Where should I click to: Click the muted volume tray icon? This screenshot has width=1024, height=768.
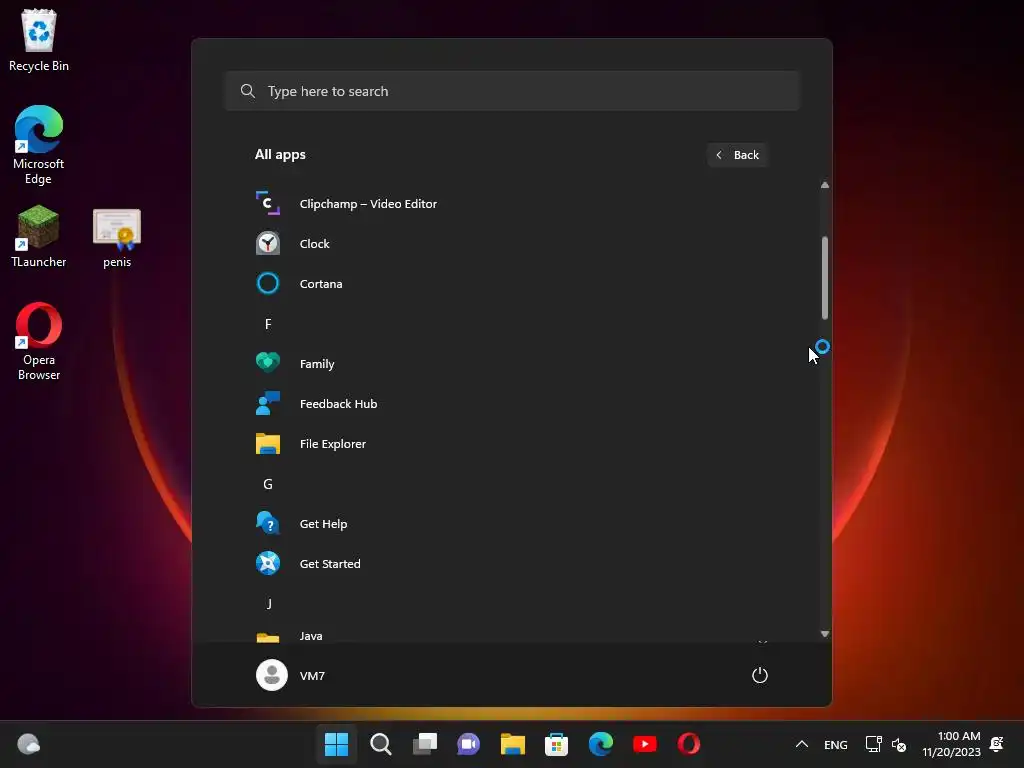click(899, 744)
